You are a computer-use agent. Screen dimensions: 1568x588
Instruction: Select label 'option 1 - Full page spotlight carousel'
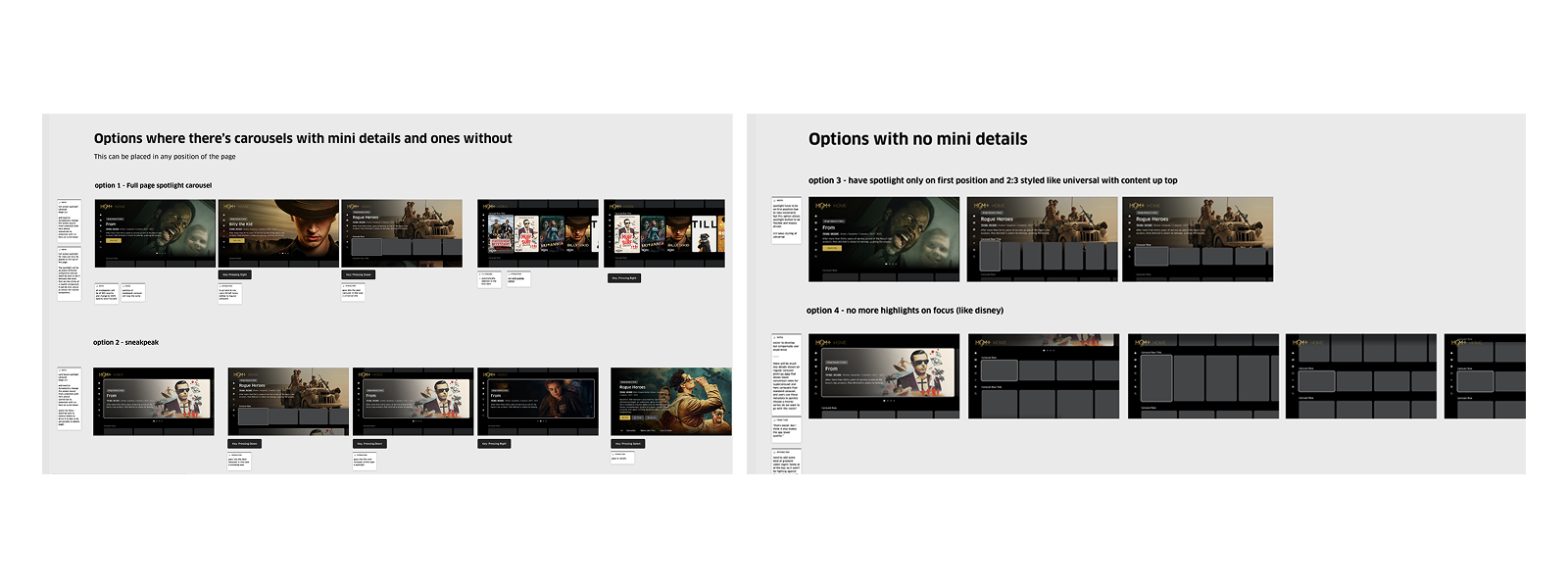153,185
